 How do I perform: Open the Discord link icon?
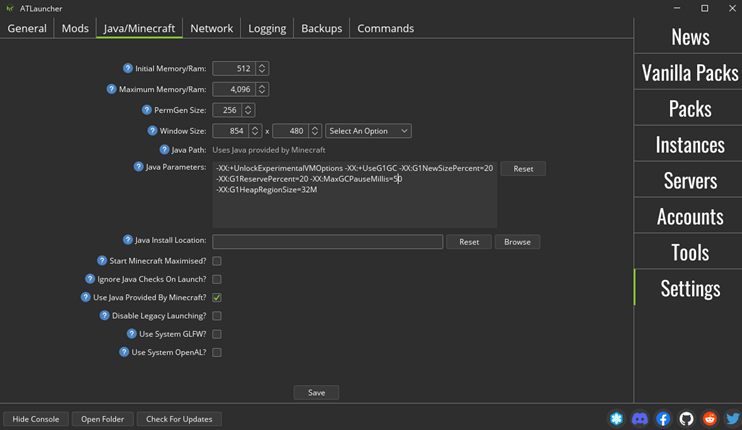[640, 419]
